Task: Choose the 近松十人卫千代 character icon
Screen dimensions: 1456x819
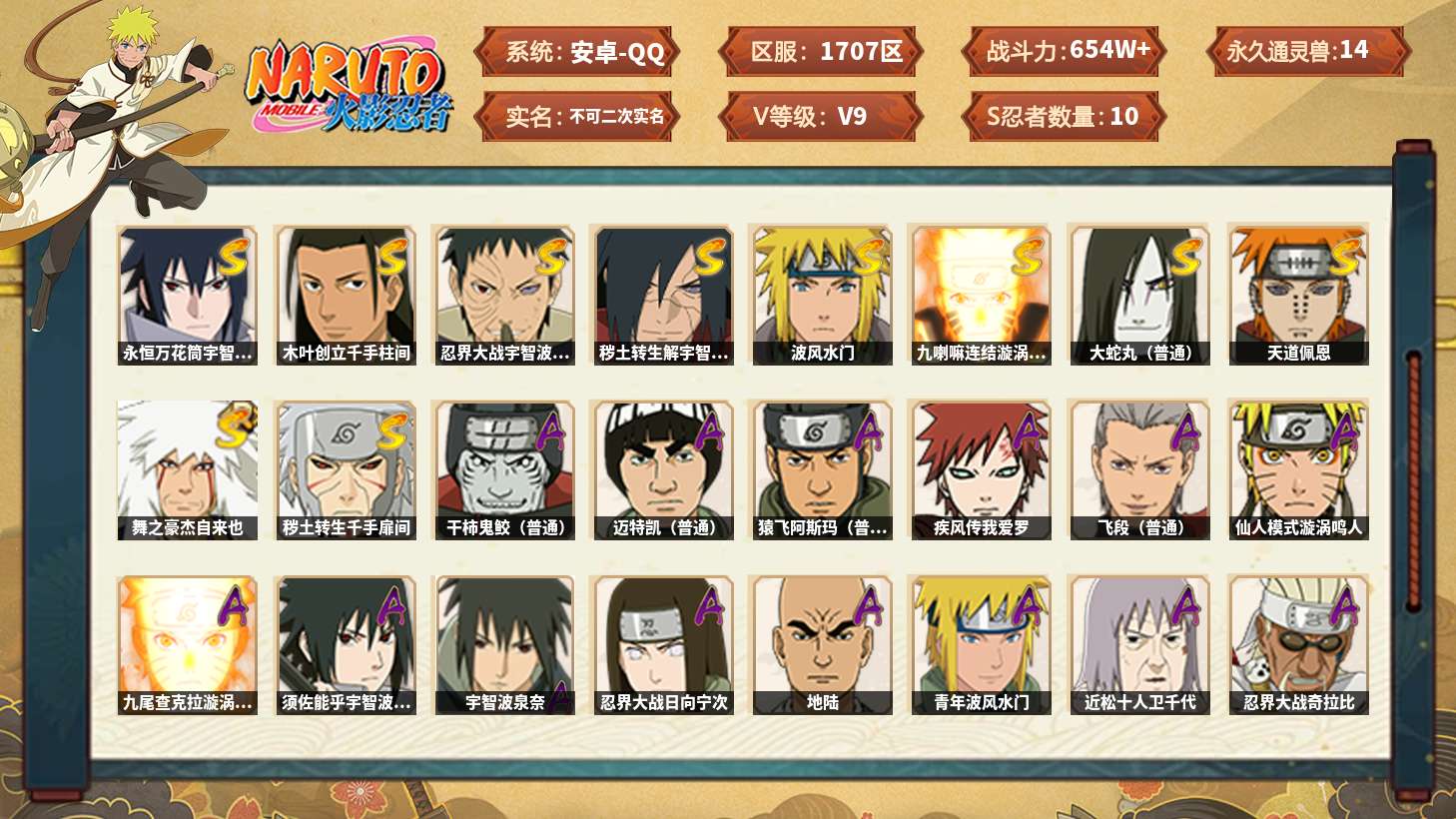Action: 1139,645
